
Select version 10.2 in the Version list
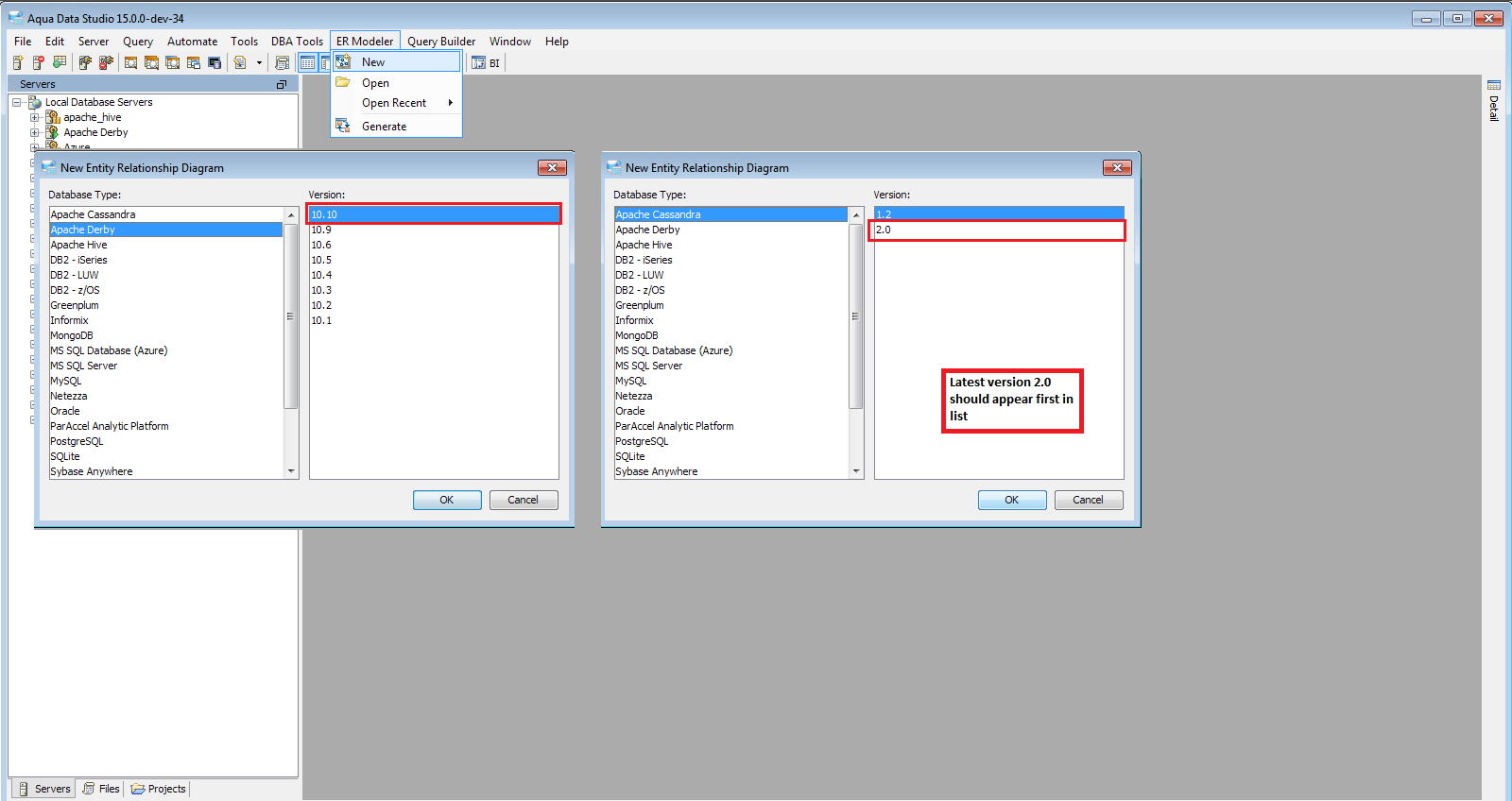pyautogui.click(x=434, y=305)
